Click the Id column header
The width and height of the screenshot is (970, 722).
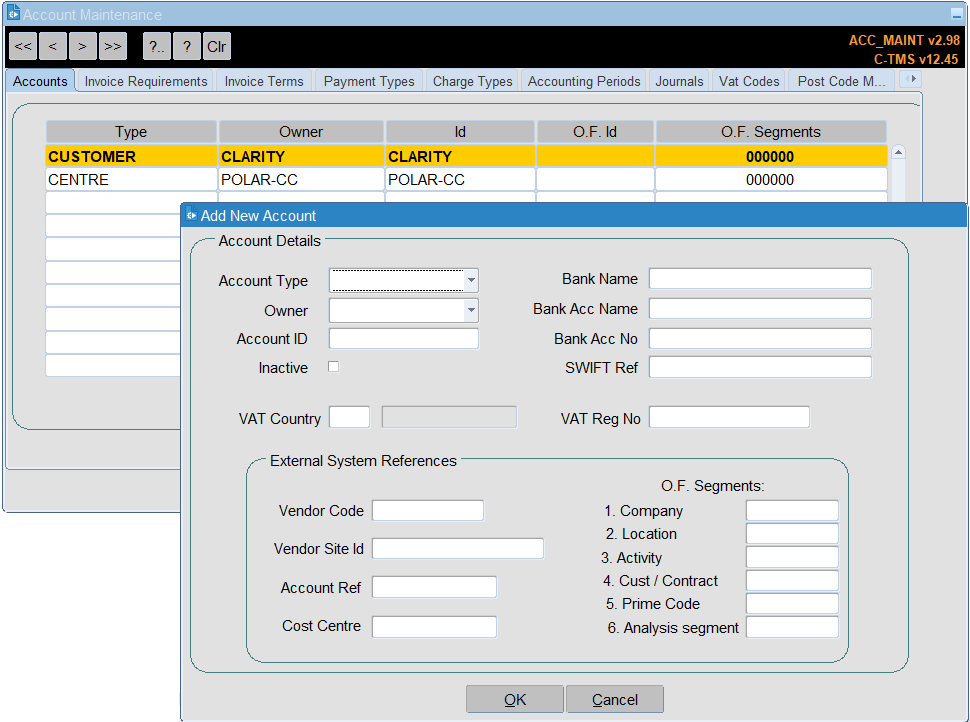pyautogui.click(x=460, y=132)
